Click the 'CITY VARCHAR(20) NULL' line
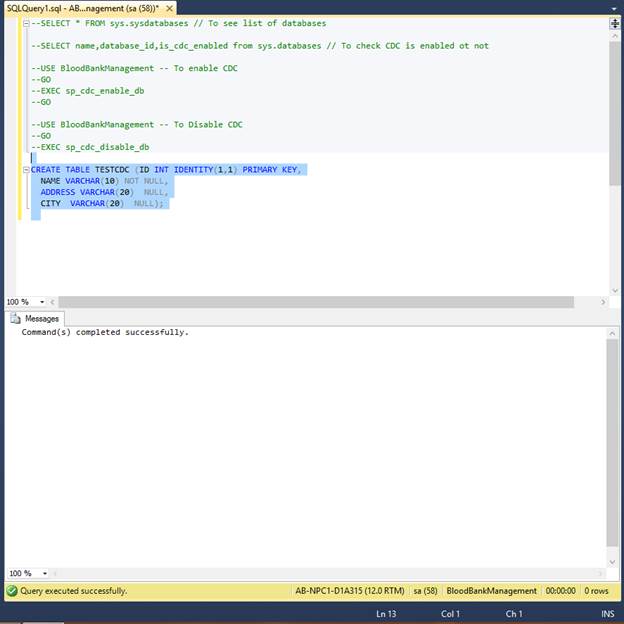624x624 pixels. [101, 203]
